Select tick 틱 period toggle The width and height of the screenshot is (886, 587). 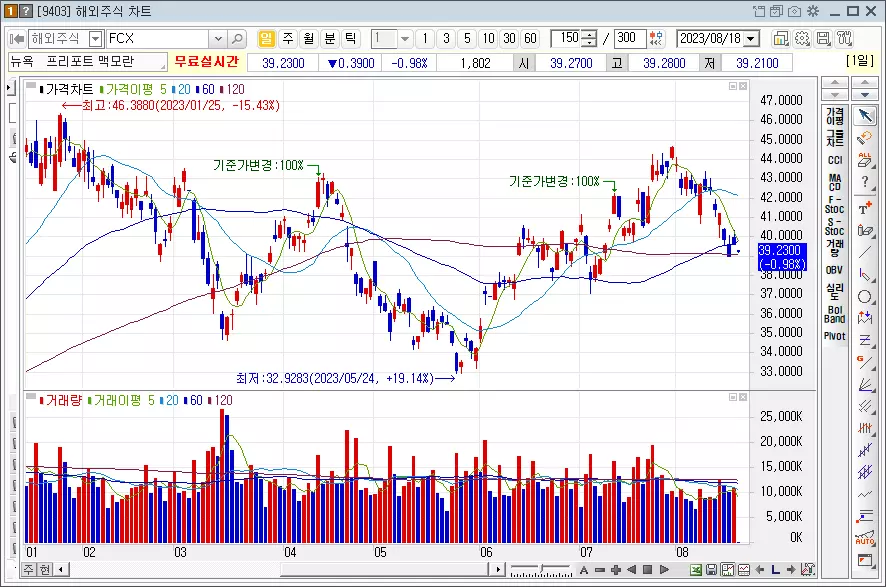coord(351,38)
